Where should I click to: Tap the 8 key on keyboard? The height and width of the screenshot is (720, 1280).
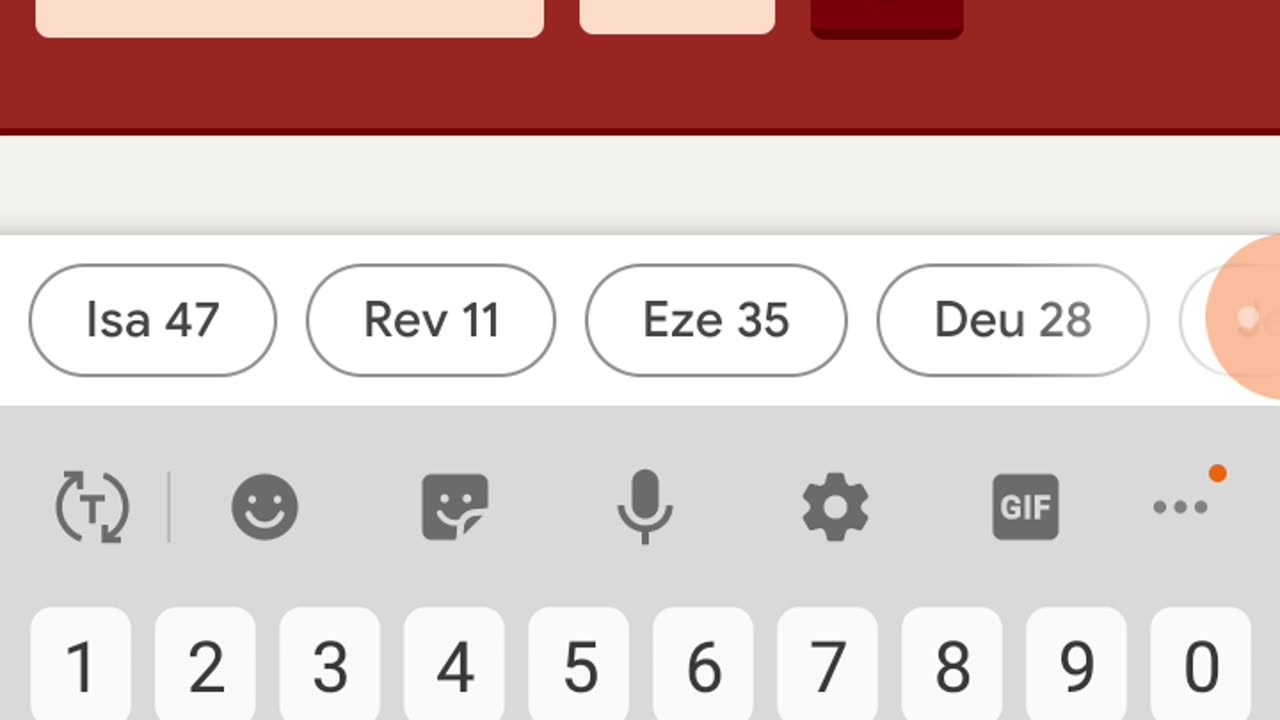(952, 664)
